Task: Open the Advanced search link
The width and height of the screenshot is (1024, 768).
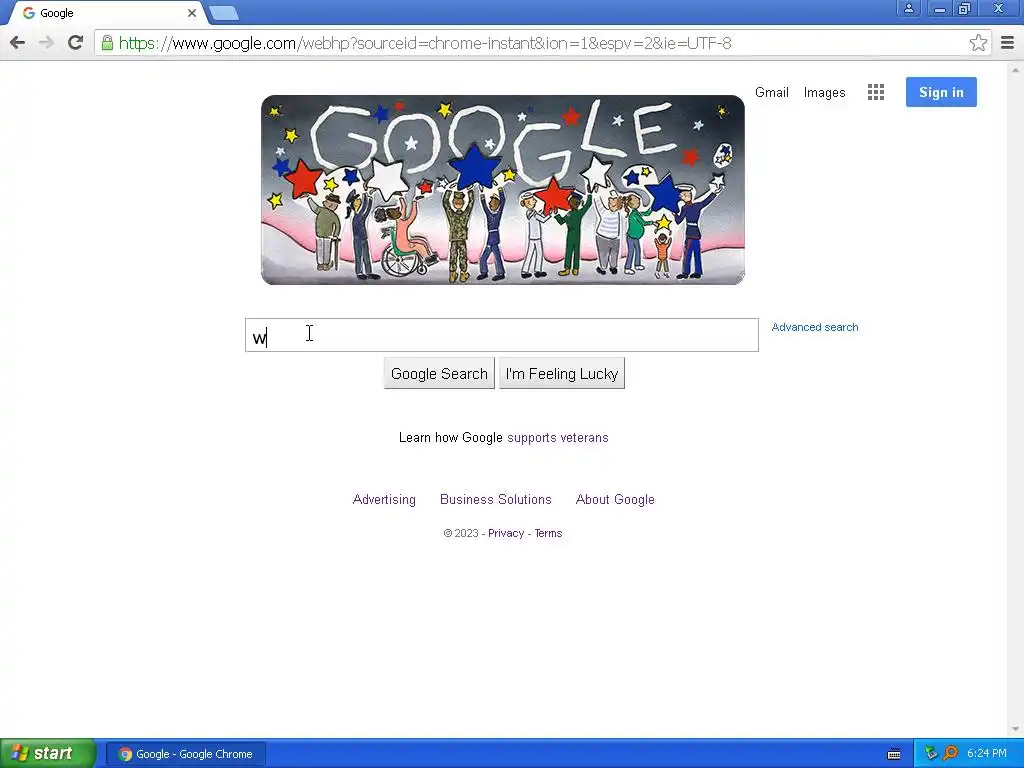Action: pos(814,327)
